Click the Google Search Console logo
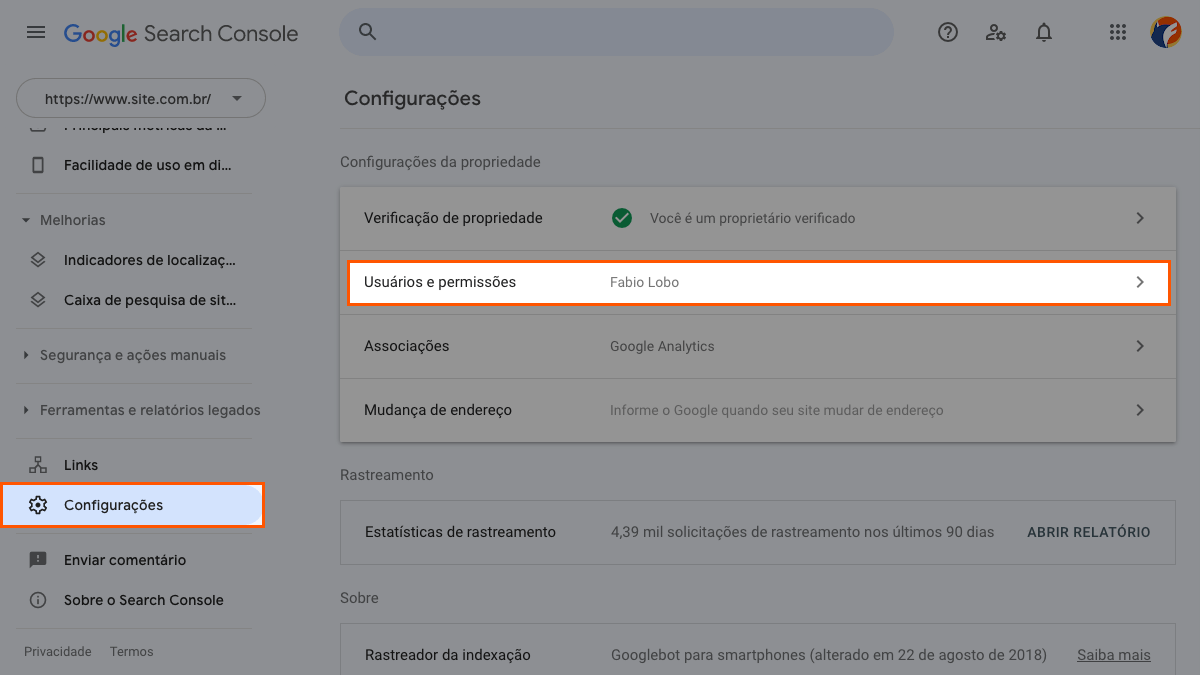This screenshot has width=1200, height=675. (x=181, y=33)
